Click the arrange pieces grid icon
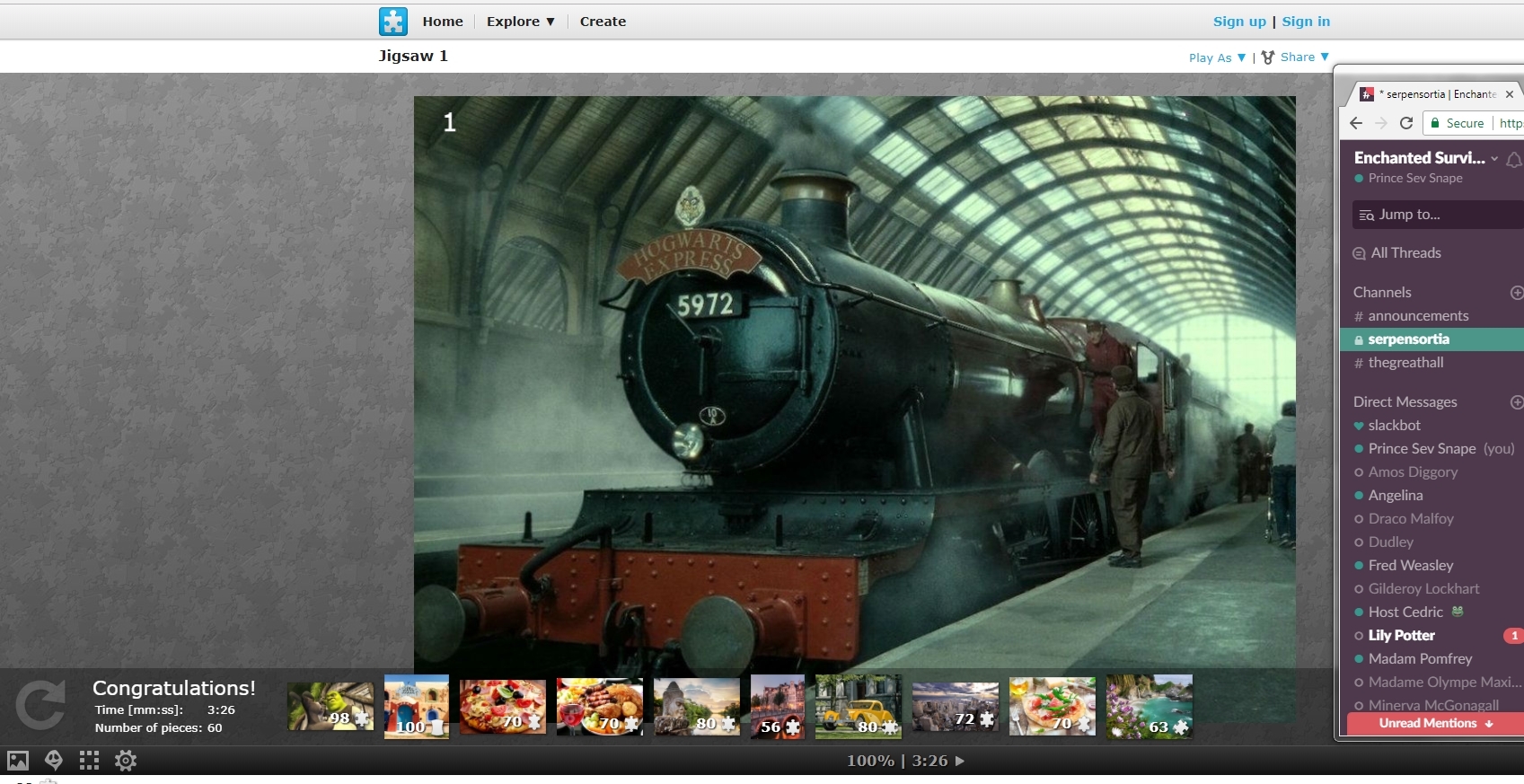This screenshot has width=1524, height=784. [x=89, y=761]
